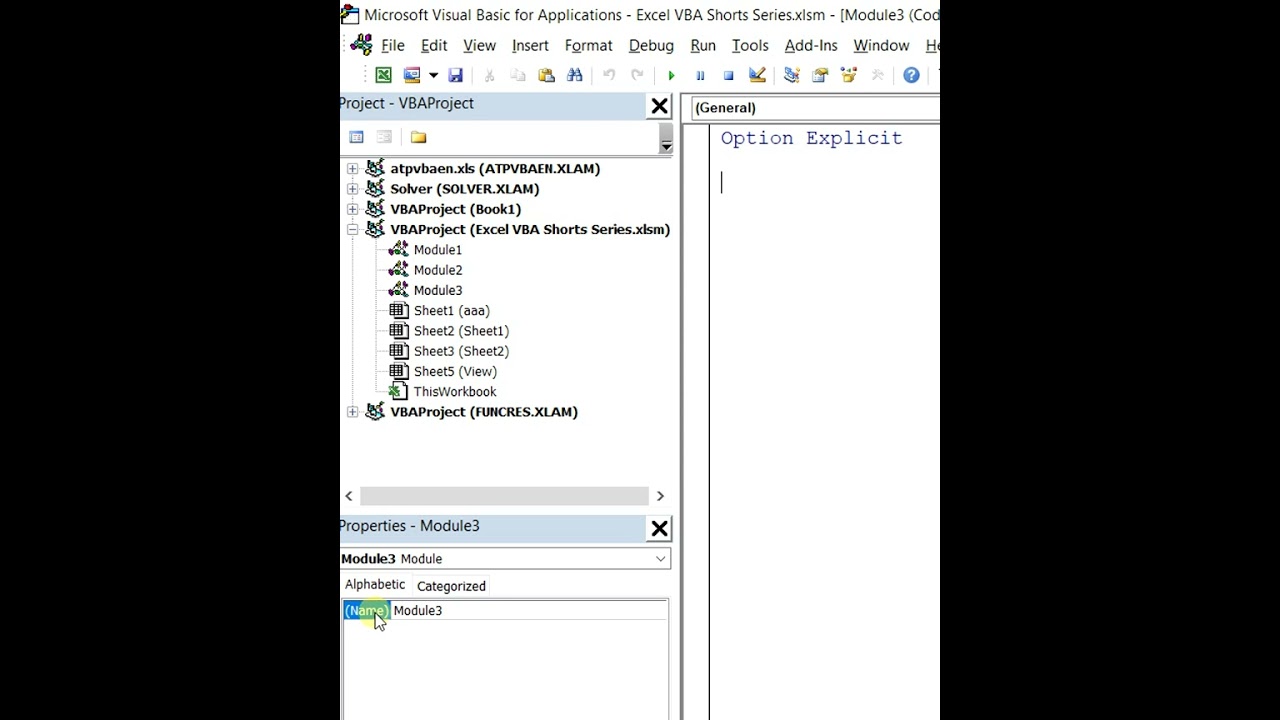Click the Module3 name value field
Image resolution: width=1280 pixels, height=720 pixels.
[529, 610]
